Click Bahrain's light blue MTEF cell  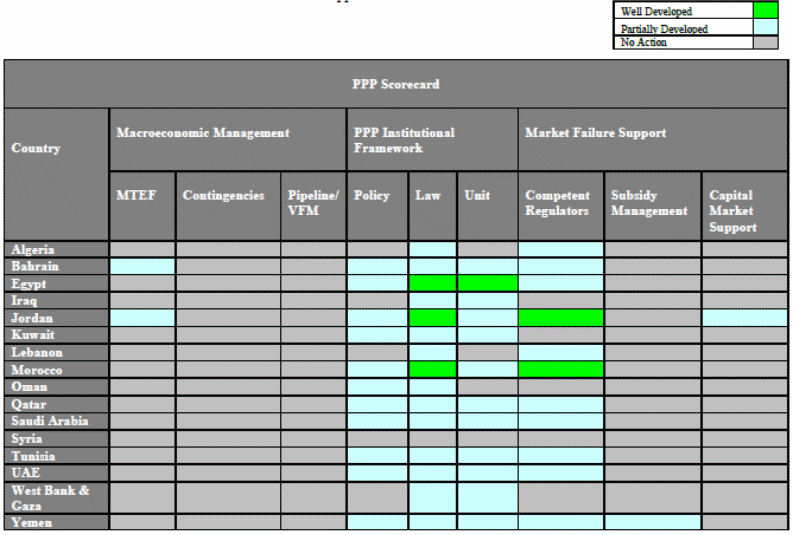point(142,267)
